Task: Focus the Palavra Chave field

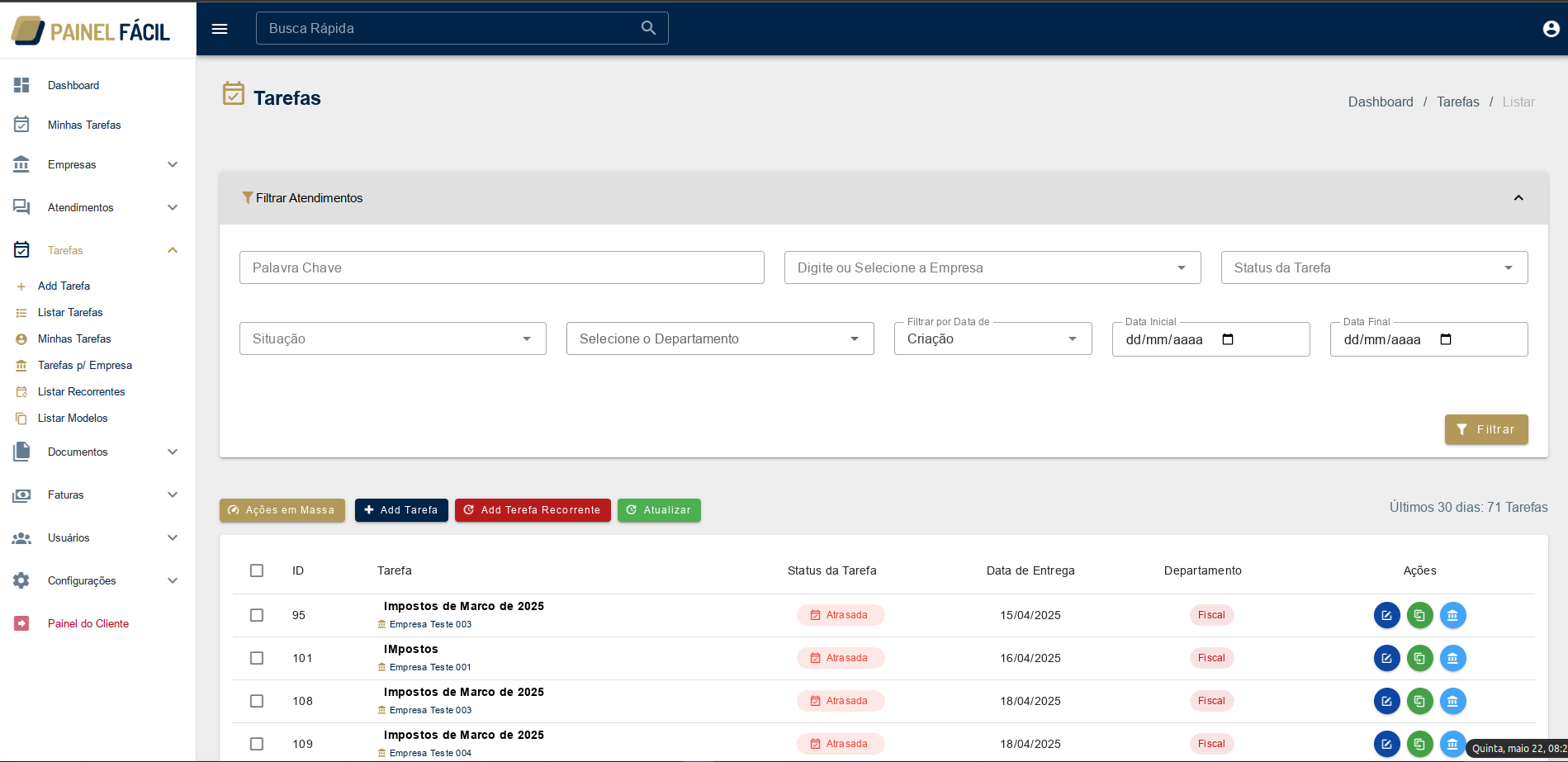Action: click(502, 267)
